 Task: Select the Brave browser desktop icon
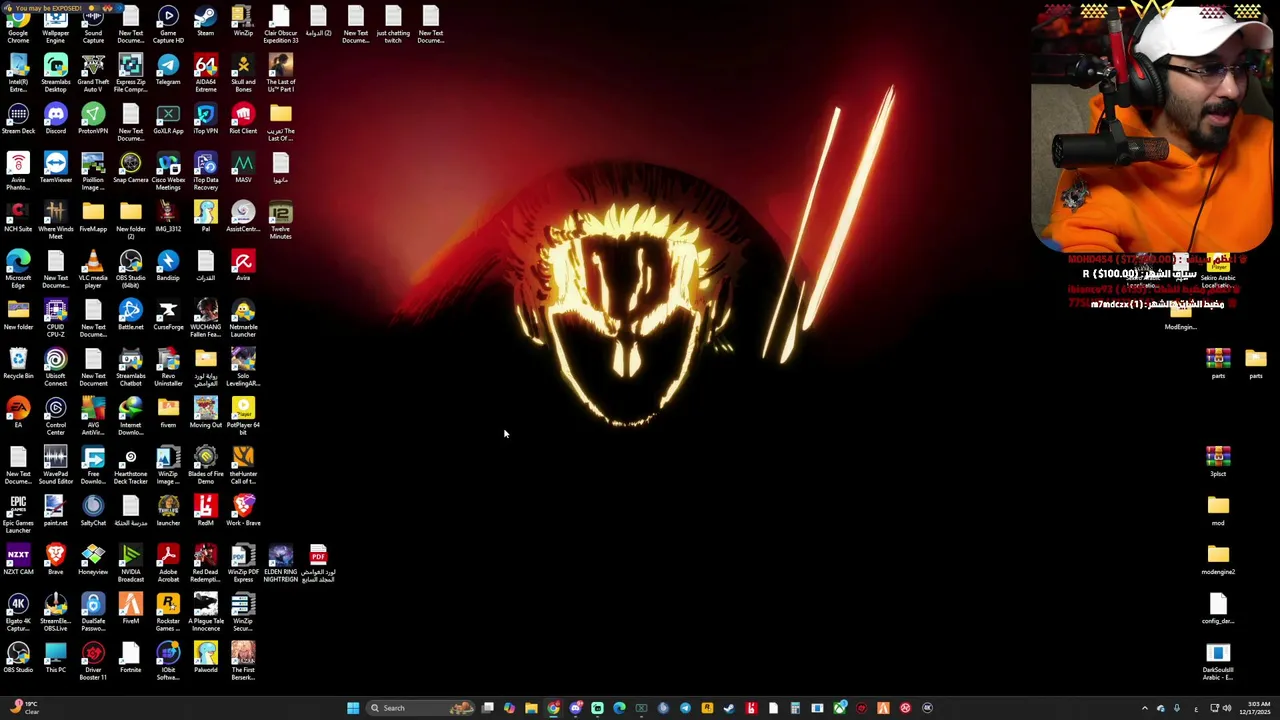[x=55, y=560]
